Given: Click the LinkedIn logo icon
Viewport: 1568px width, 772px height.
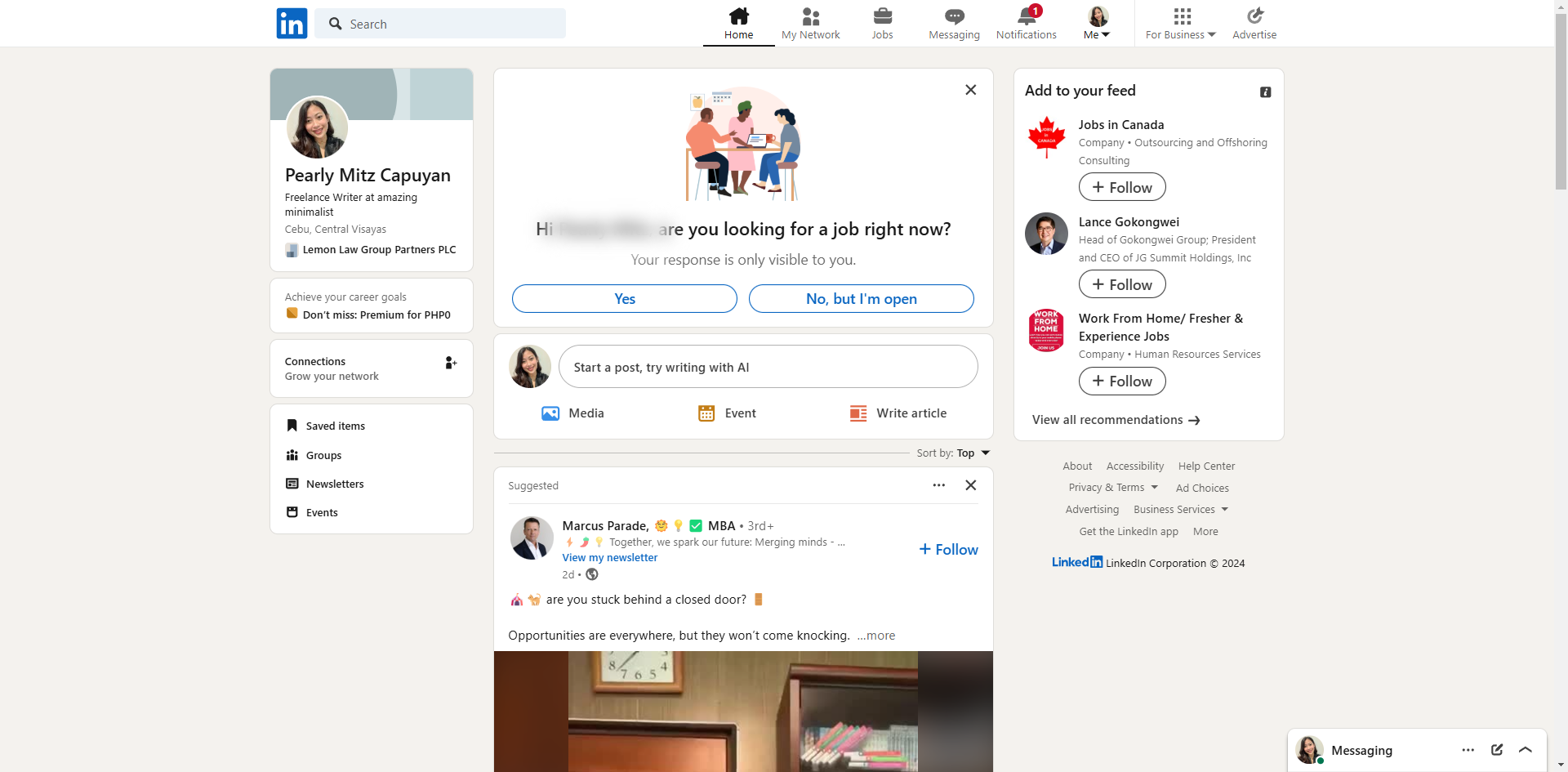Looking at the screenshot, I should coord(292,24).
